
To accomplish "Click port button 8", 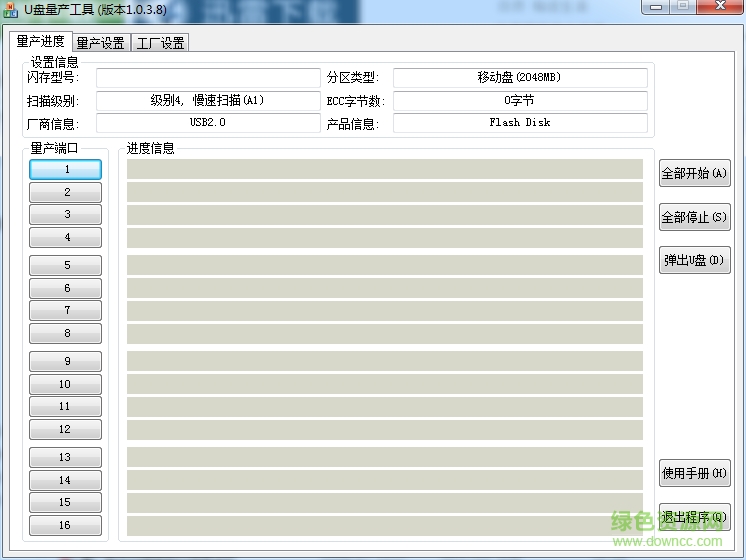I will coord(66,334).
